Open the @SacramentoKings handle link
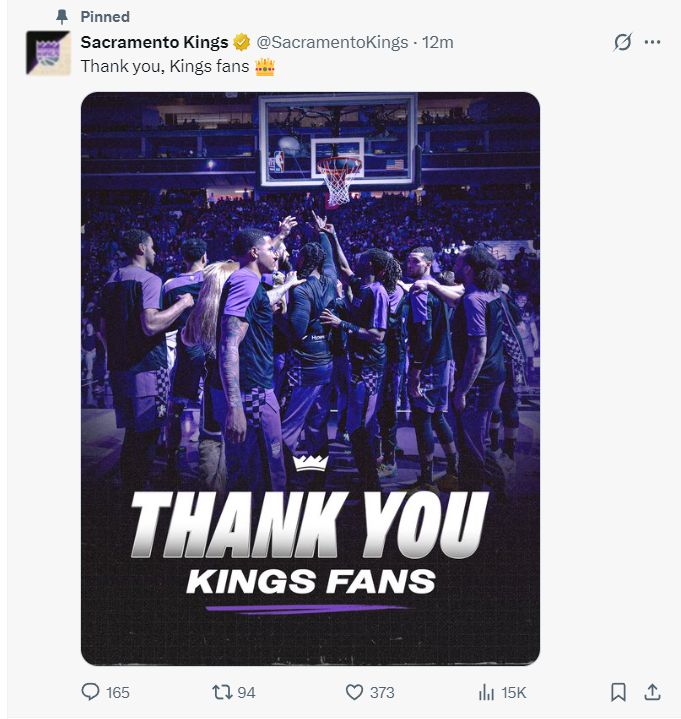 332,42
